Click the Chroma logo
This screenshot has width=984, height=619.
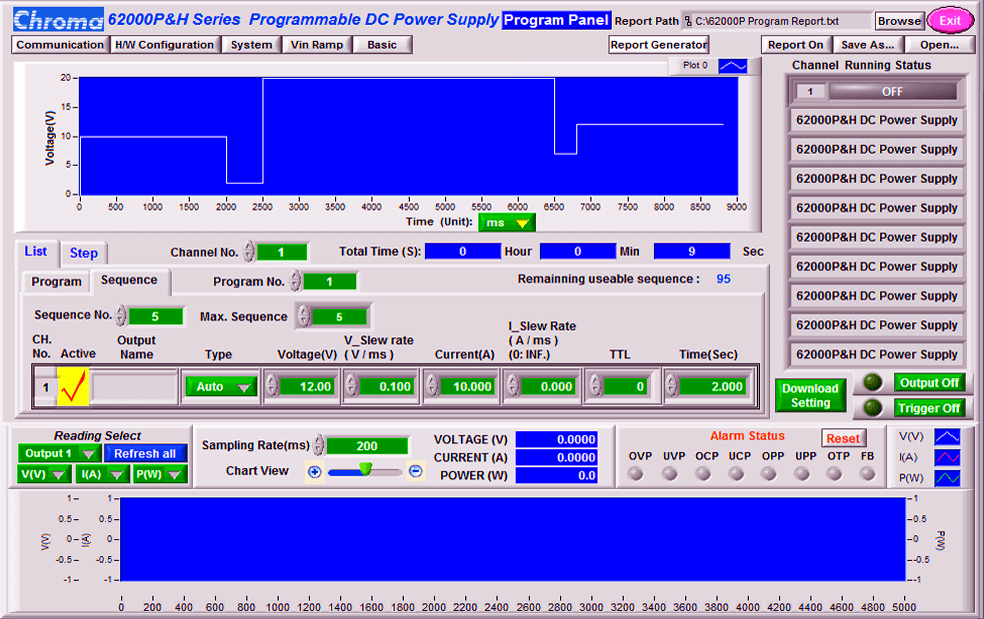tap(58, 20)
